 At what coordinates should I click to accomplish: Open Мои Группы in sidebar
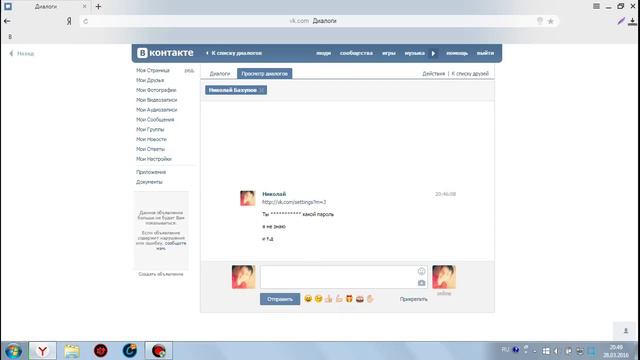click(x=150, y=129)
